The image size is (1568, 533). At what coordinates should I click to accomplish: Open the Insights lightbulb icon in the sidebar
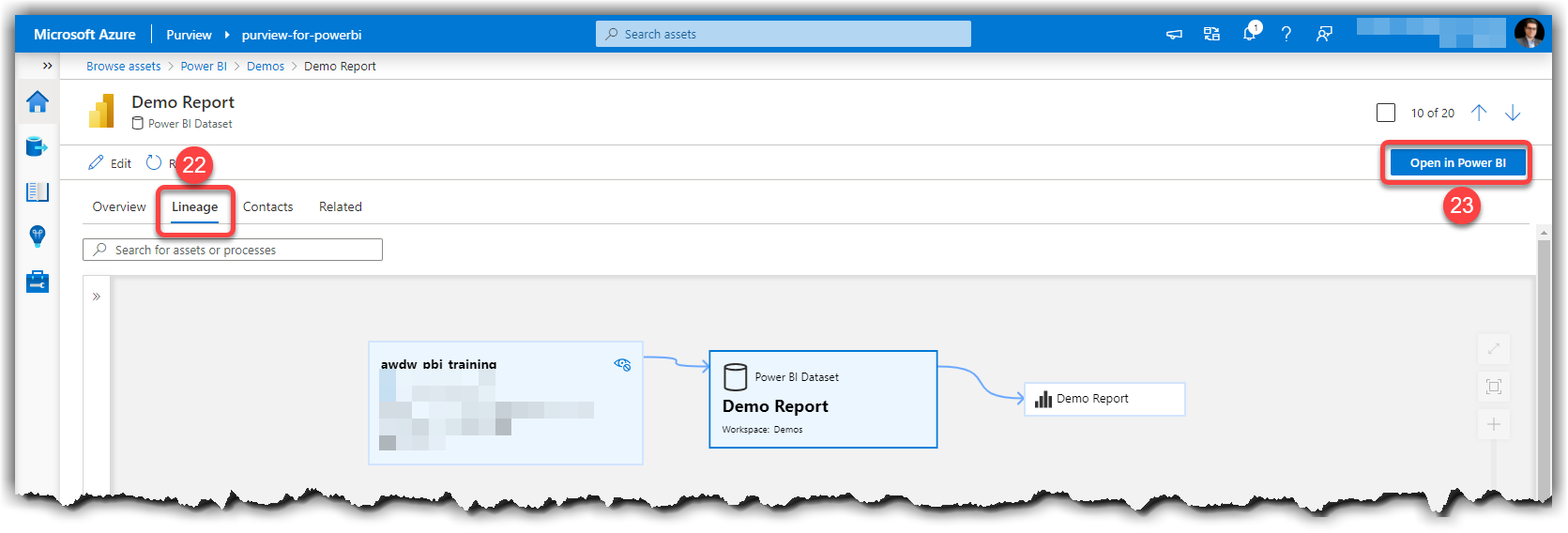point(38,236)
